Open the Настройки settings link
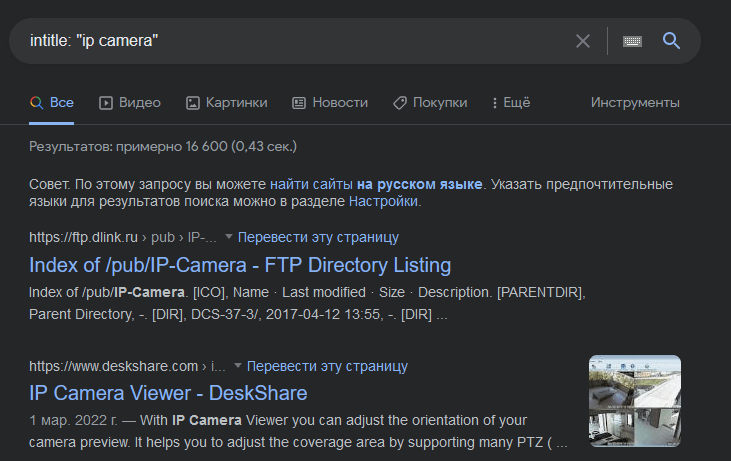The image size is (731, 461). [x=383, y=201]
